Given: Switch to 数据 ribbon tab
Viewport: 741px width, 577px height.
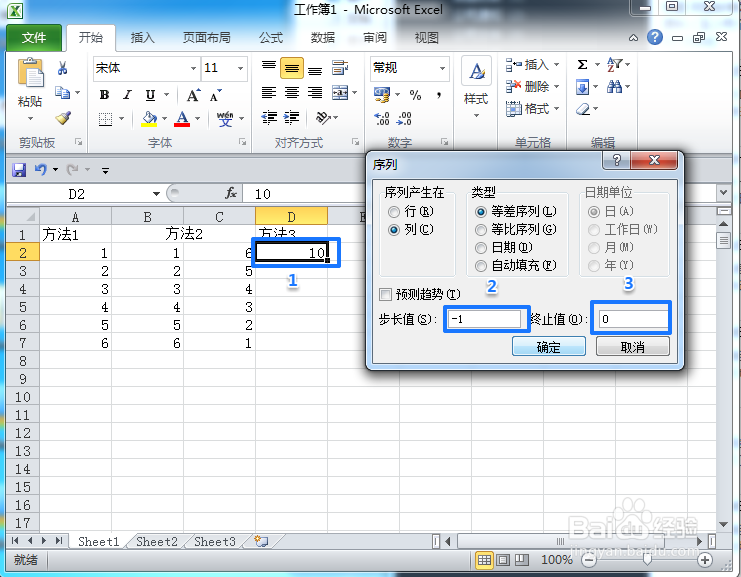Looking at the screenshot, I should pyautogui.click(x=323, y=38).
